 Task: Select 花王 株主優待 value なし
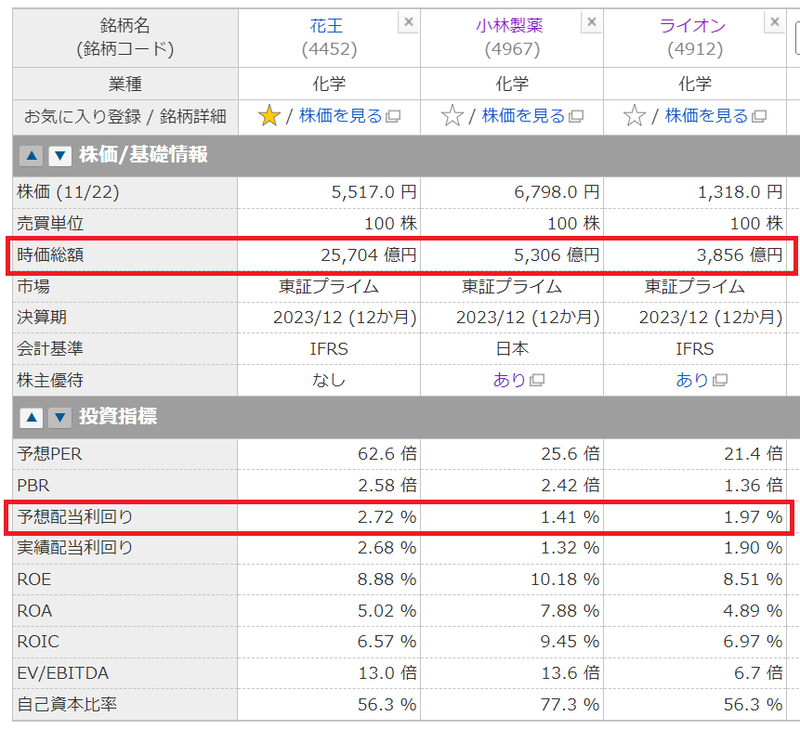pyautogui.click(x=329, y=380)
